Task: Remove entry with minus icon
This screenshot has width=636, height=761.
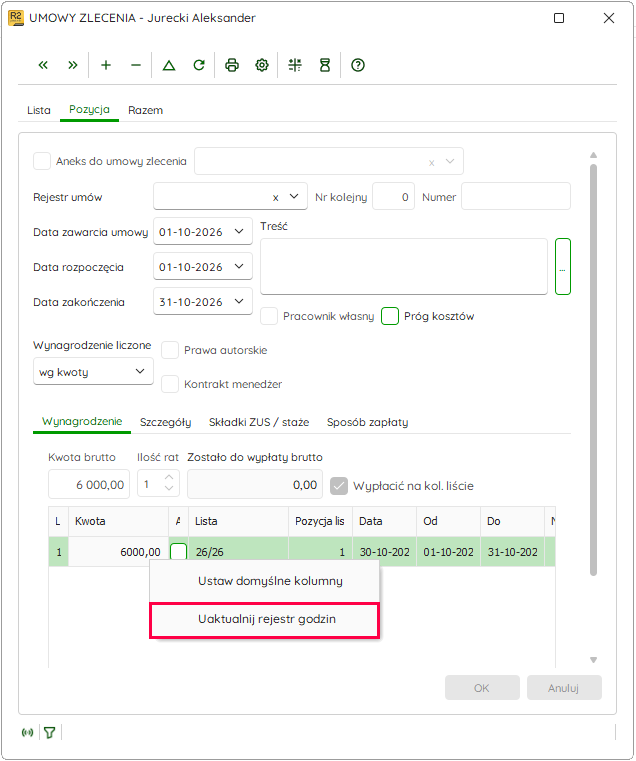Action: click(x=136, y=65)
